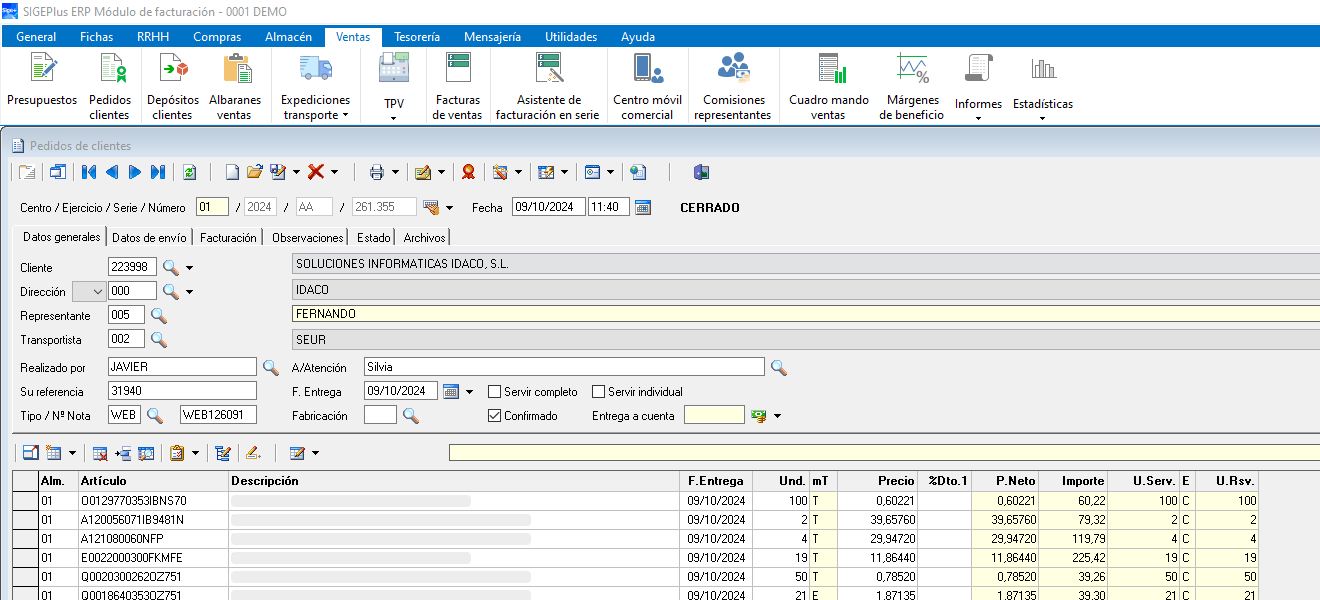Open the Utilidades menu
Image resolution: width=1320 pixels, height=600 pixels.
tap(571, 37)
